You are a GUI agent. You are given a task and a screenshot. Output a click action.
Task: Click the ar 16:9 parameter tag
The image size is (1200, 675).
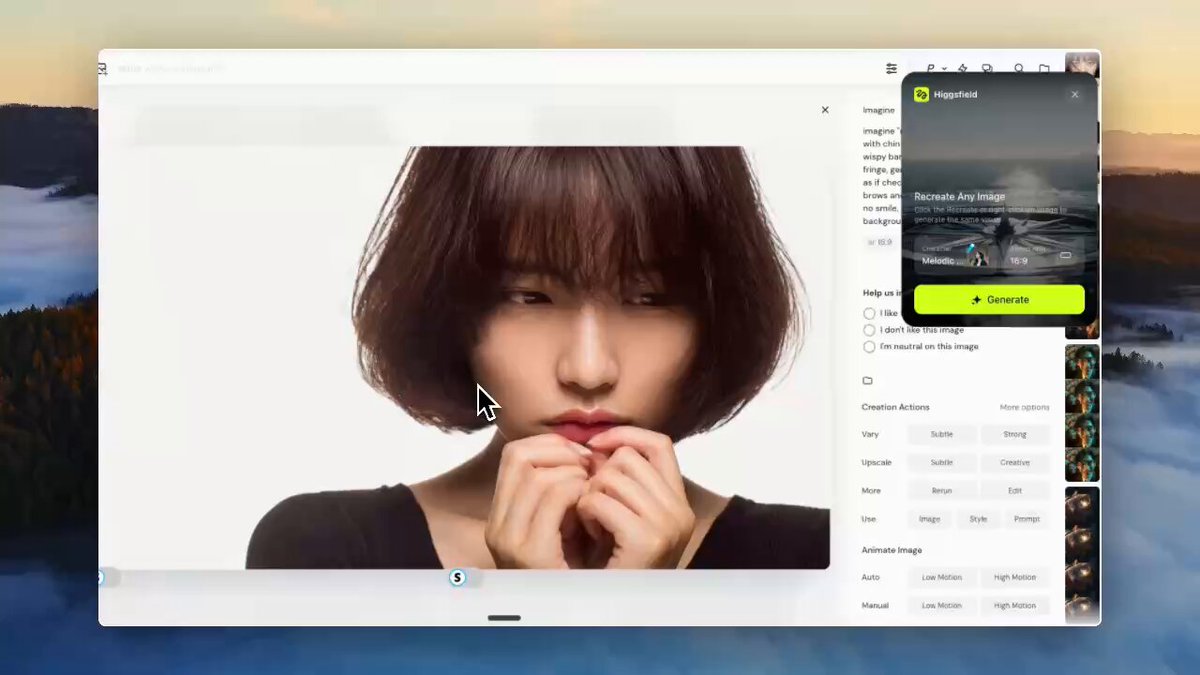tap(881, 242)
